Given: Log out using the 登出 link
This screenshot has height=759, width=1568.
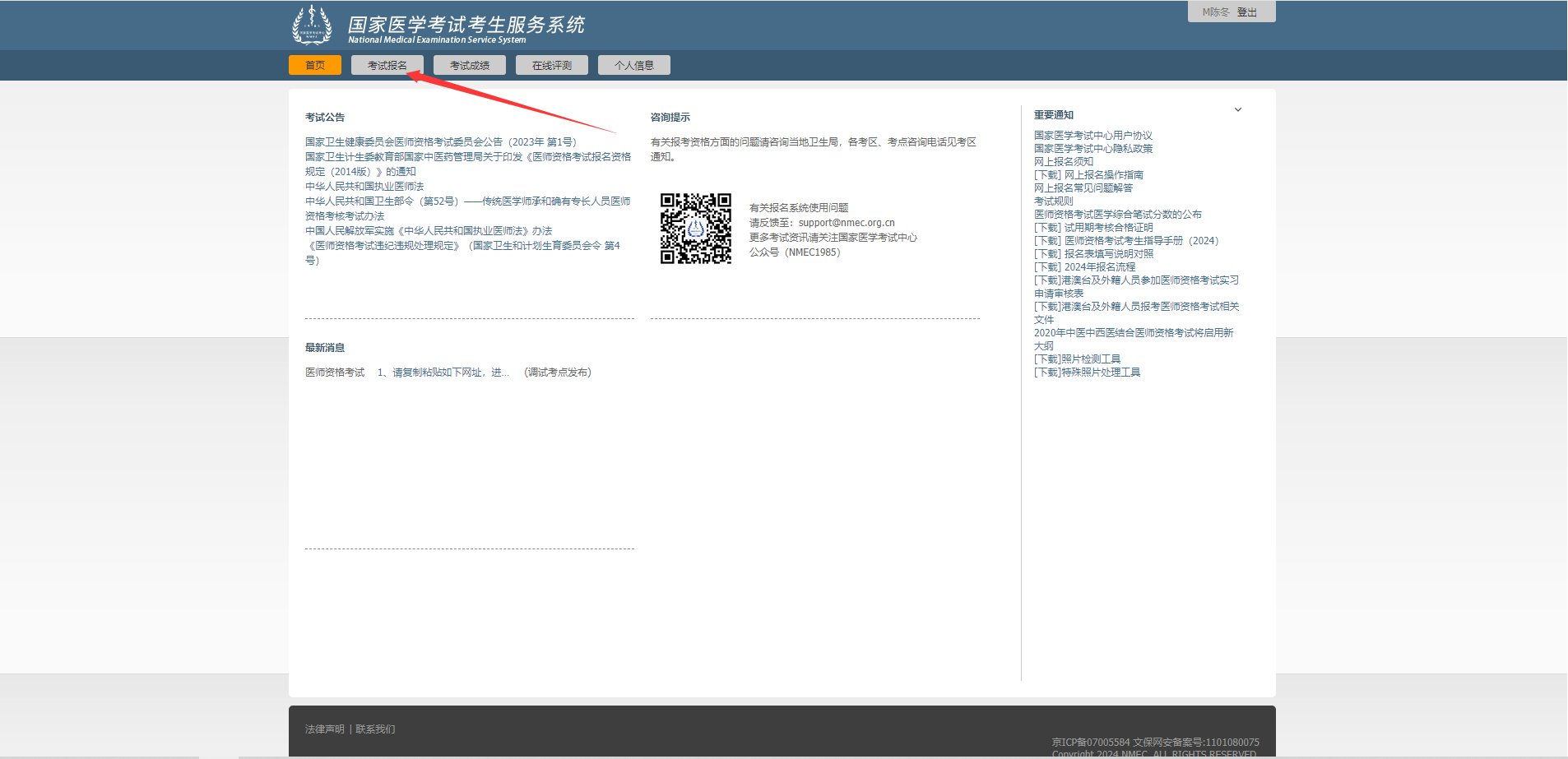Looking at the screenshot, I should (1246, 12).
